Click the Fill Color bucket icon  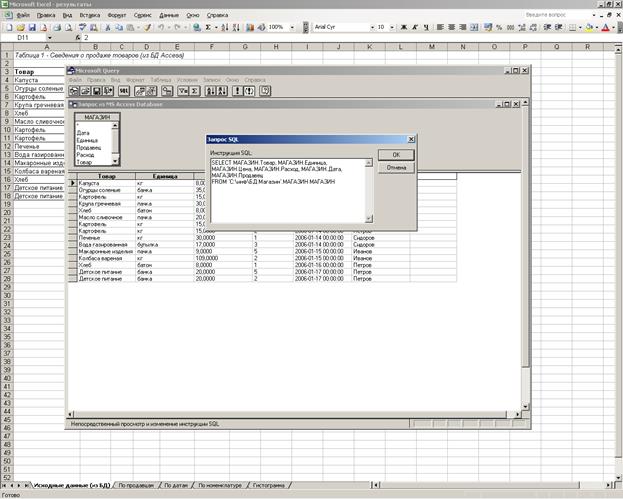589,27
